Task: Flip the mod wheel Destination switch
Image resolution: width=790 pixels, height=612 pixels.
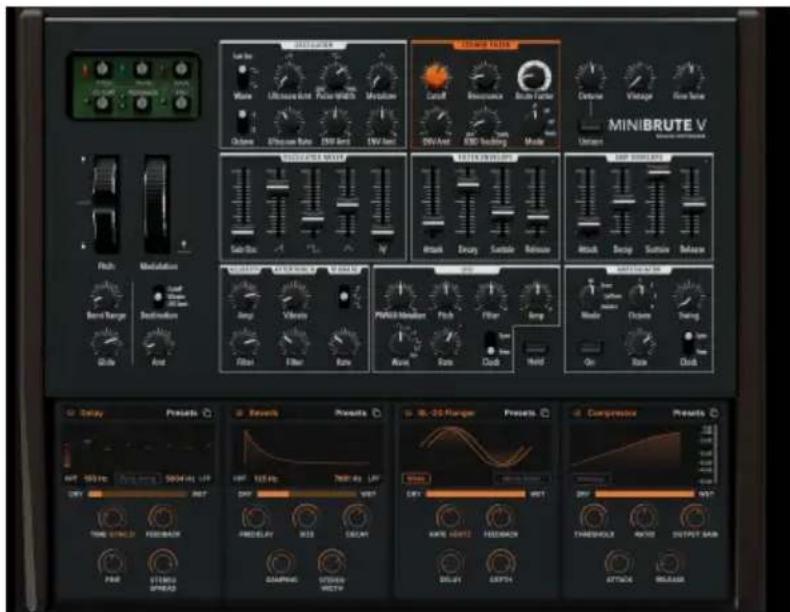Action: click(x=158, y=297)
